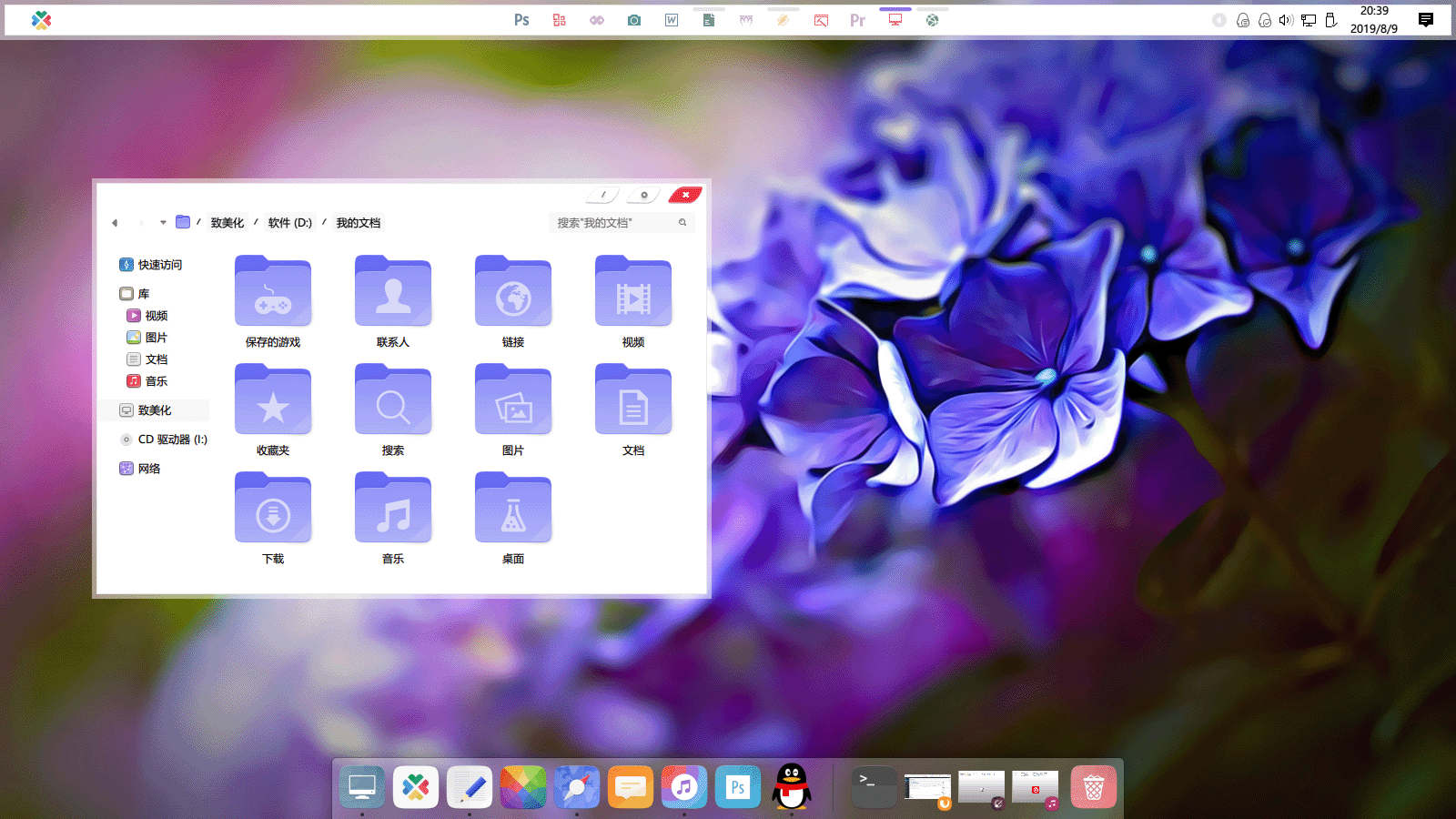Image resolution: width=1456 pixels, height=819 pixels.
Task: Open the notification center in the tray
Action: coord(1426,19)
